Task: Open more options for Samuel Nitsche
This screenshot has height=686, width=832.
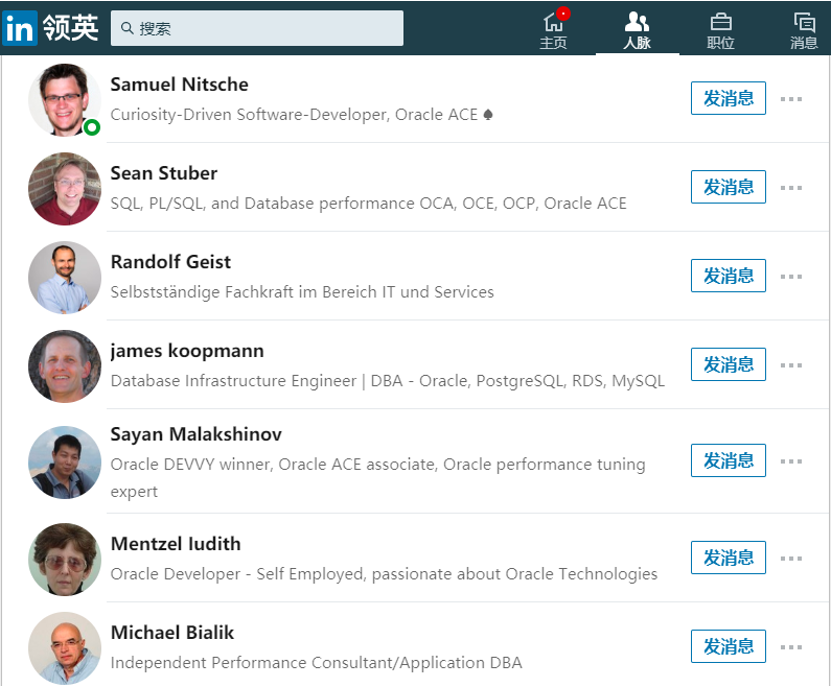Action: click(791, 99)
